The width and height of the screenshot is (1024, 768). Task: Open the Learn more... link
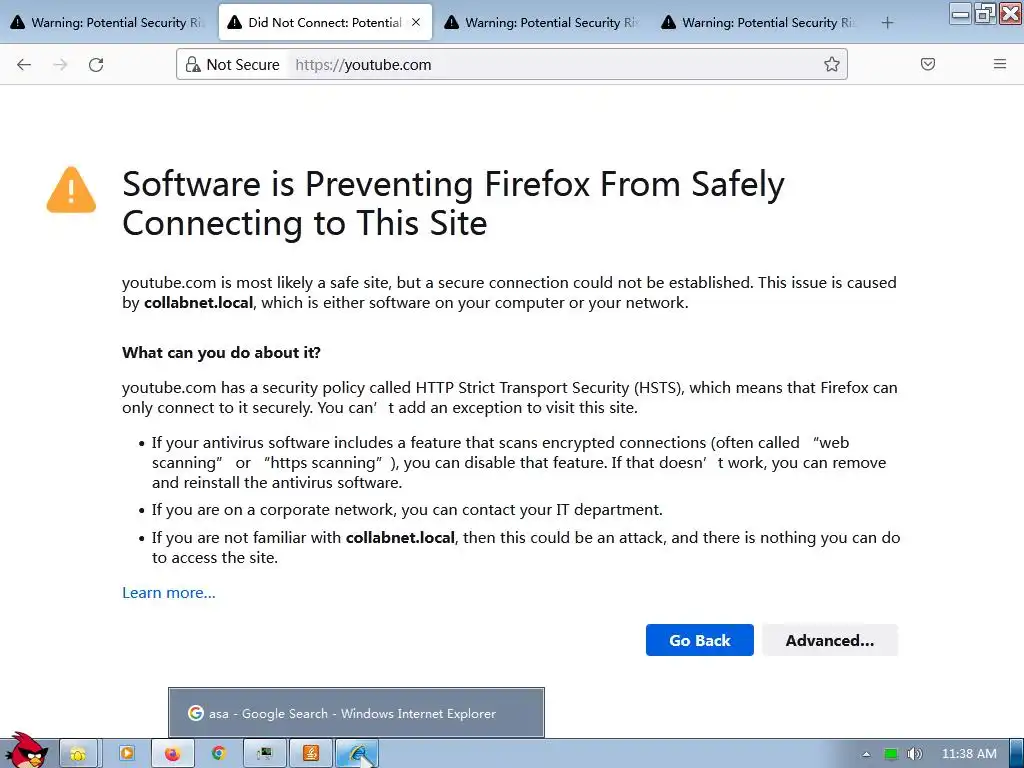[x=168, y=592]
